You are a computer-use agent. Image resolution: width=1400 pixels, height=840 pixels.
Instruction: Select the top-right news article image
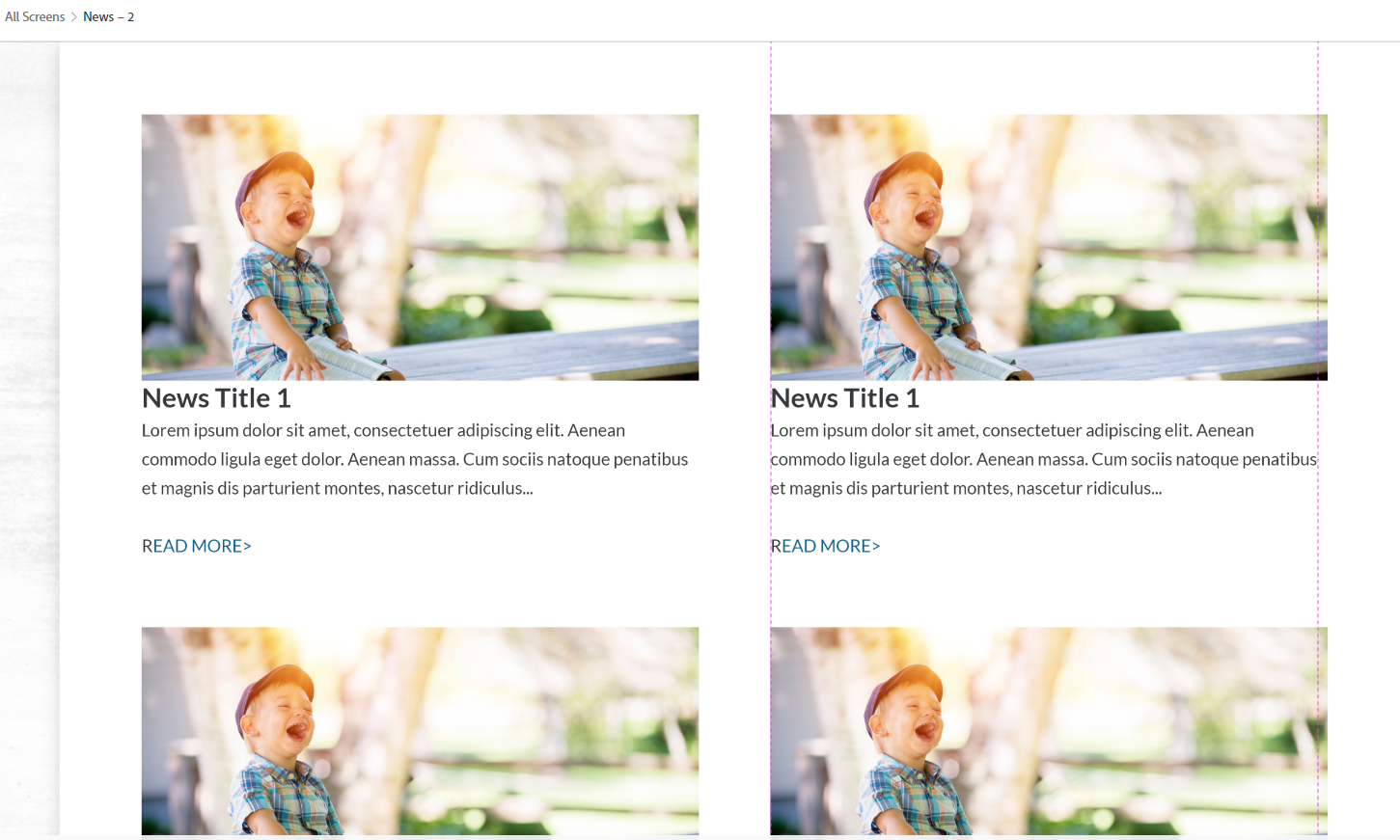point(1048,247)
